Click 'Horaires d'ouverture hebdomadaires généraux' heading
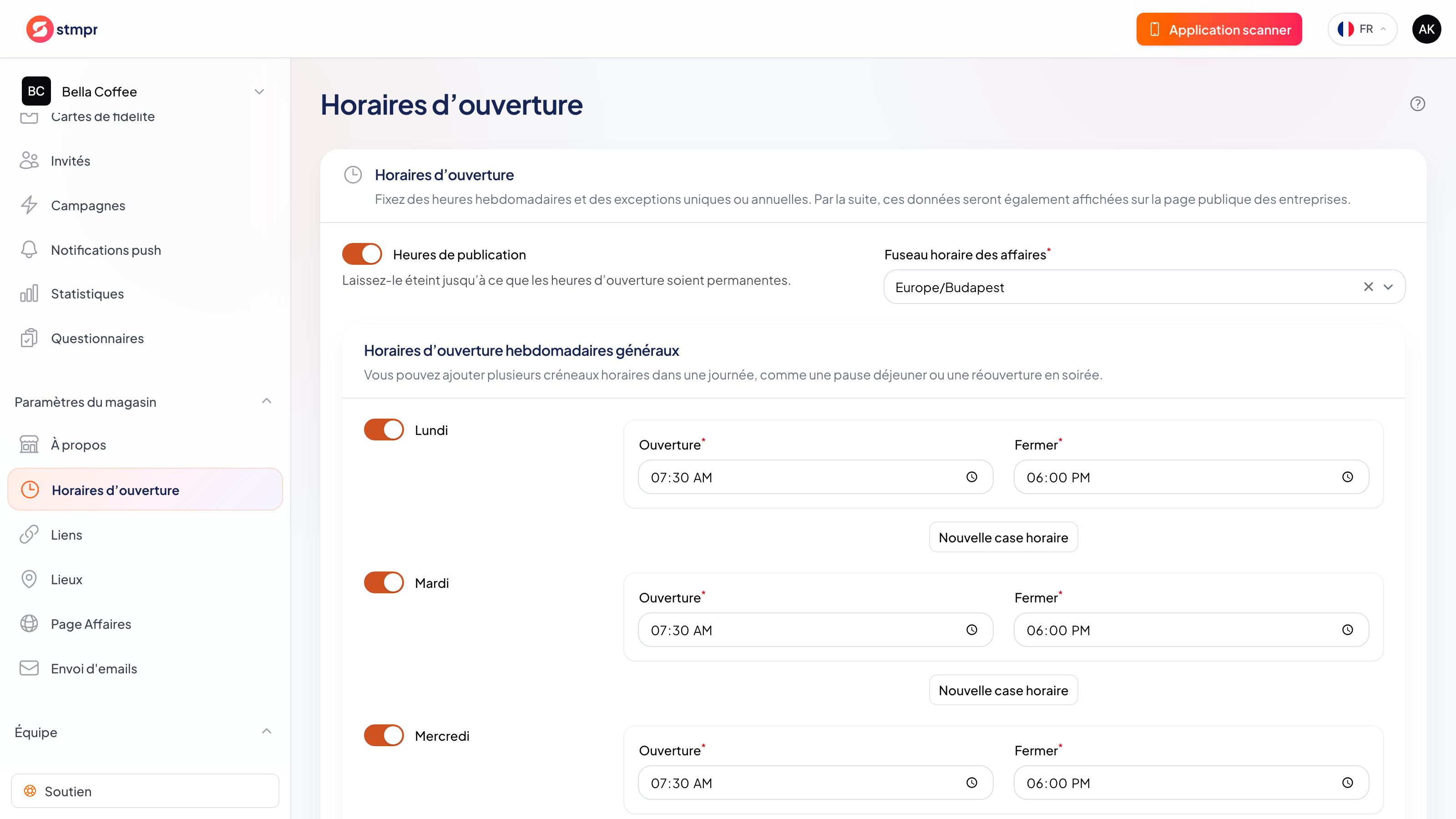 click(521, 350)
